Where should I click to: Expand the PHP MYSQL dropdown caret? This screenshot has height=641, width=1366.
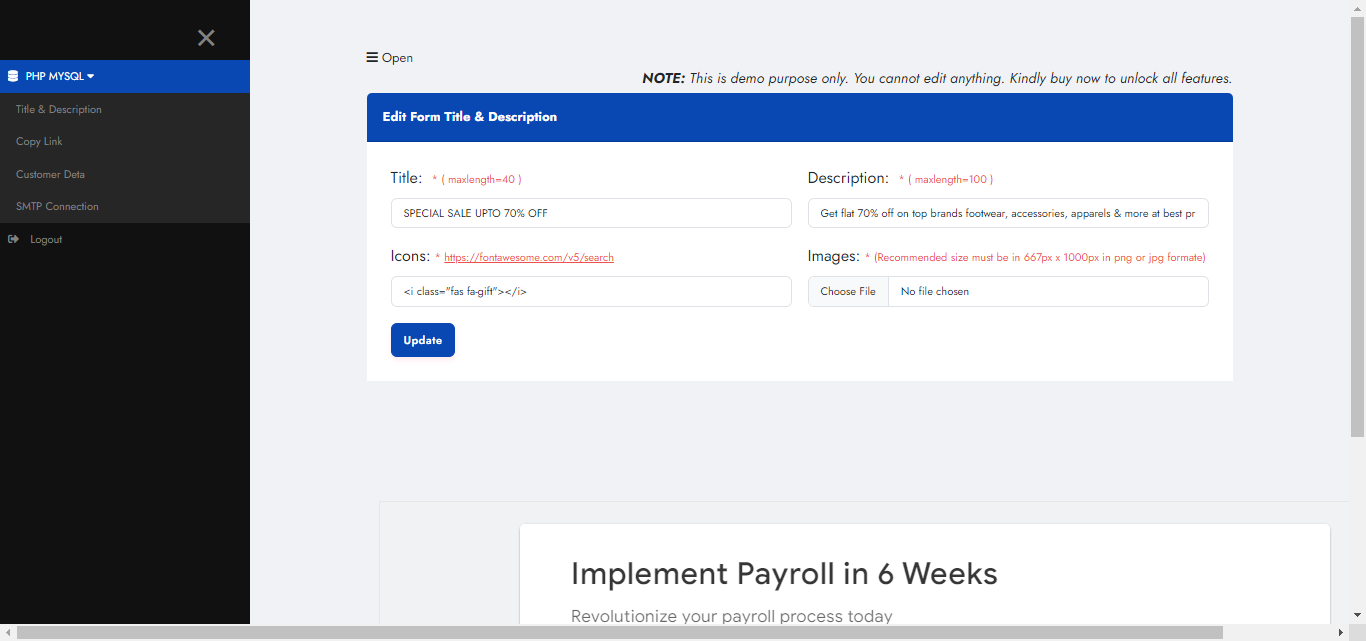pyautogui.click(x=88, y=75)
